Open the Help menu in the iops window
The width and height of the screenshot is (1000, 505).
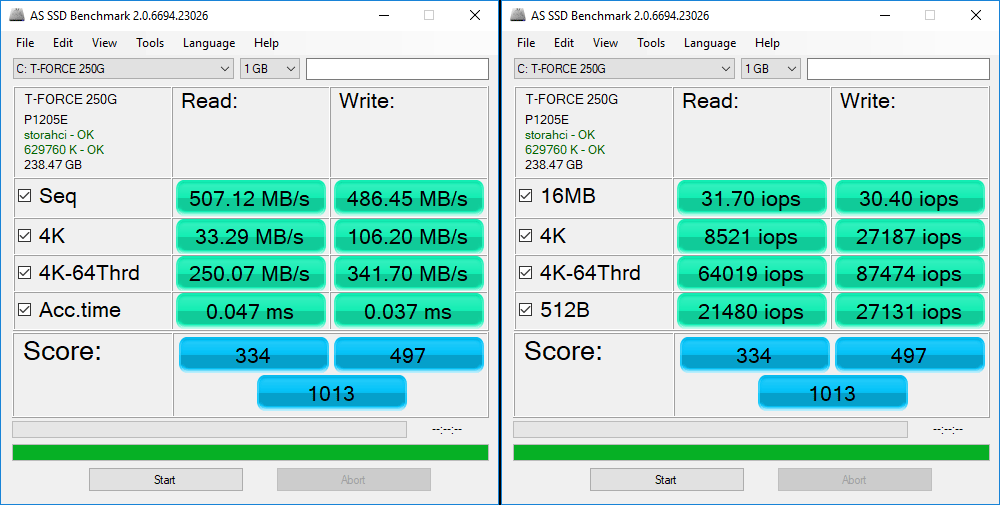click(x=767, y=43)
